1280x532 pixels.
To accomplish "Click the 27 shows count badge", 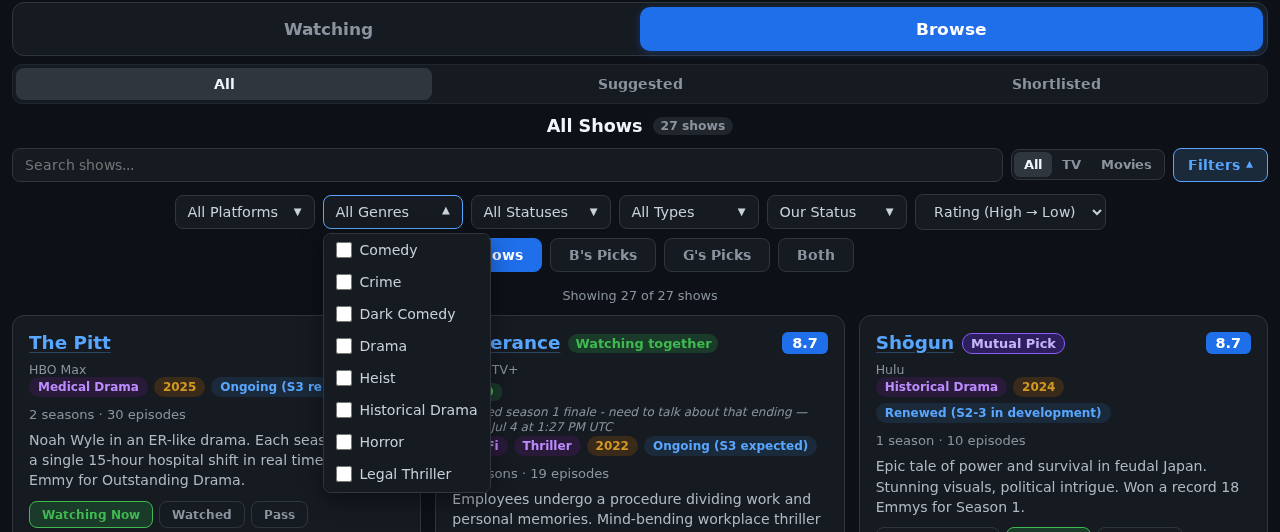I will pos(693,126).
